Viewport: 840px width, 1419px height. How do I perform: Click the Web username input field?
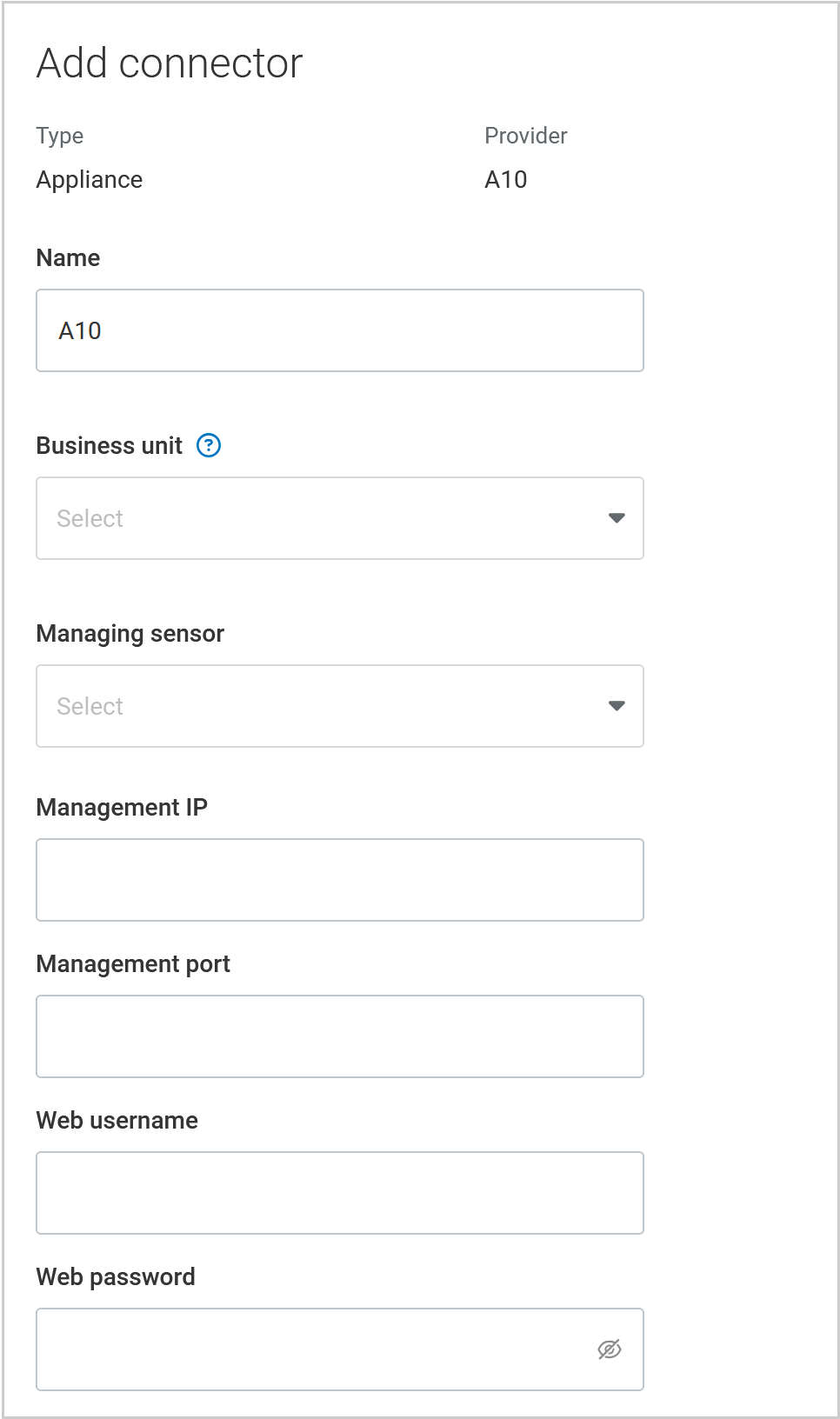pyautogui.click(x=339, y=1193)
